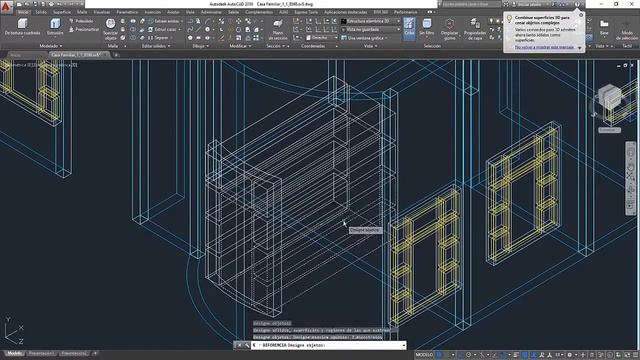Click the ViewCube in the viewport
The image size is (640, 360).
[610, 98]
